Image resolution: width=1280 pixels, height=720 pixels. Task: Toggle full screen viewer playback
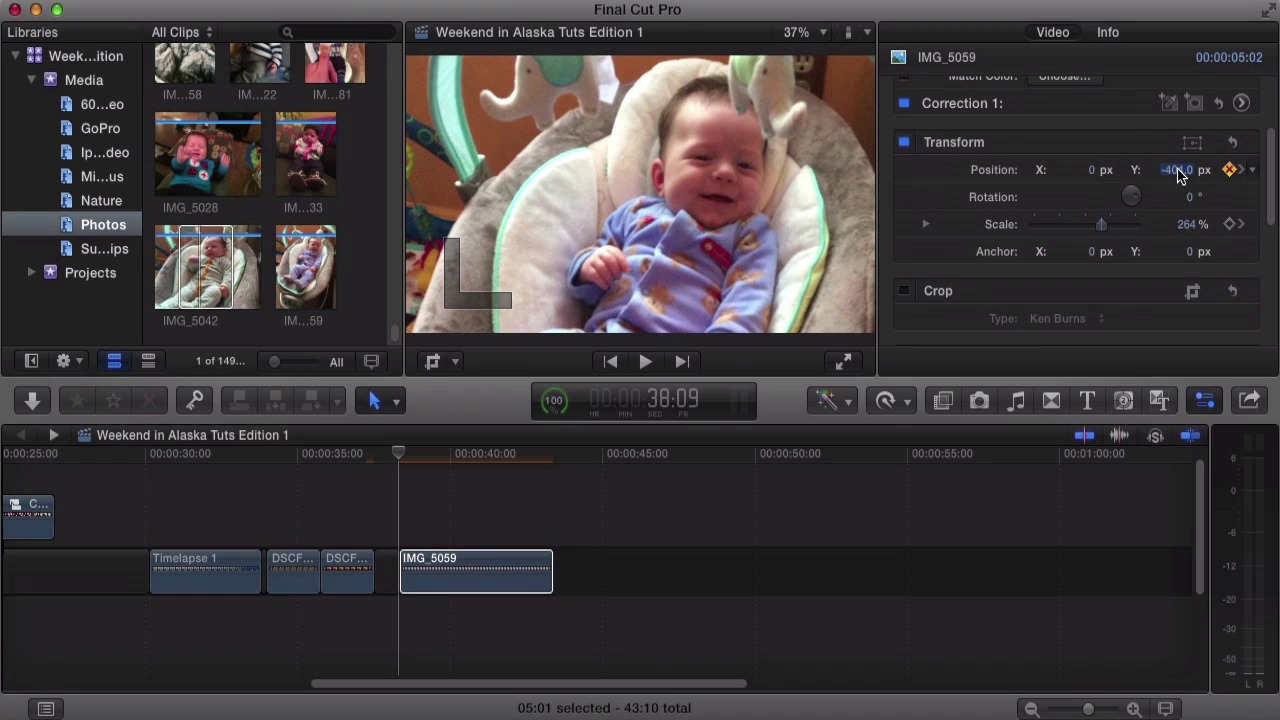click(843, 362)
